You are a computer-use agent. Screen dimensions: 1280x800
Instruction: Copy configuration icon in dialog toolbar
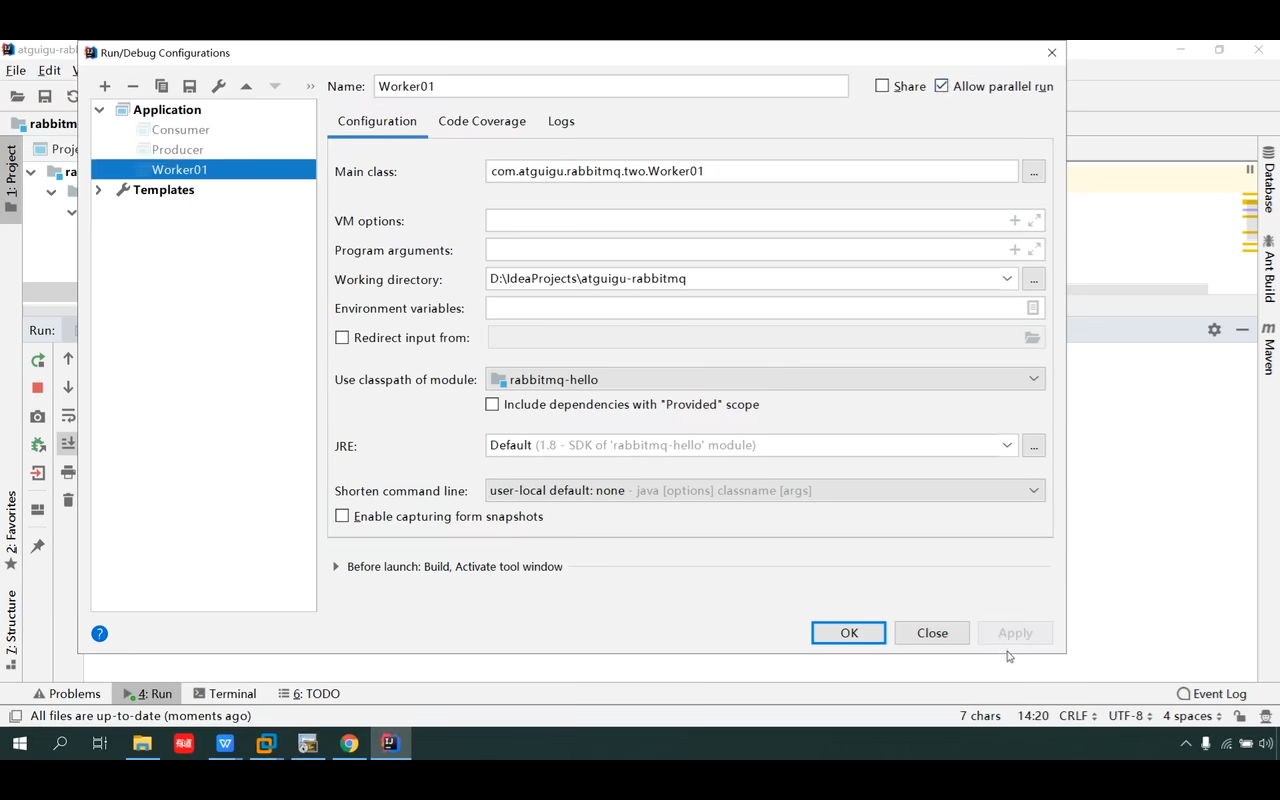(161, 86)
